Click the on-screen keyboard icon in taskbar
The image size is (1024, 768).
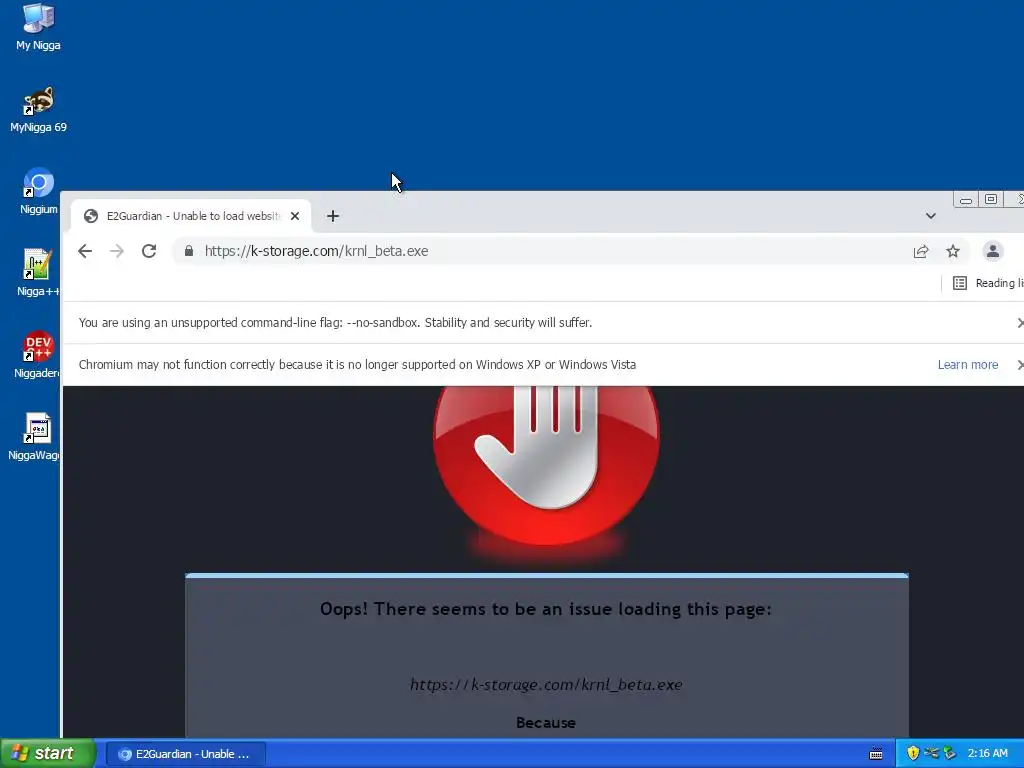point(876,754)
